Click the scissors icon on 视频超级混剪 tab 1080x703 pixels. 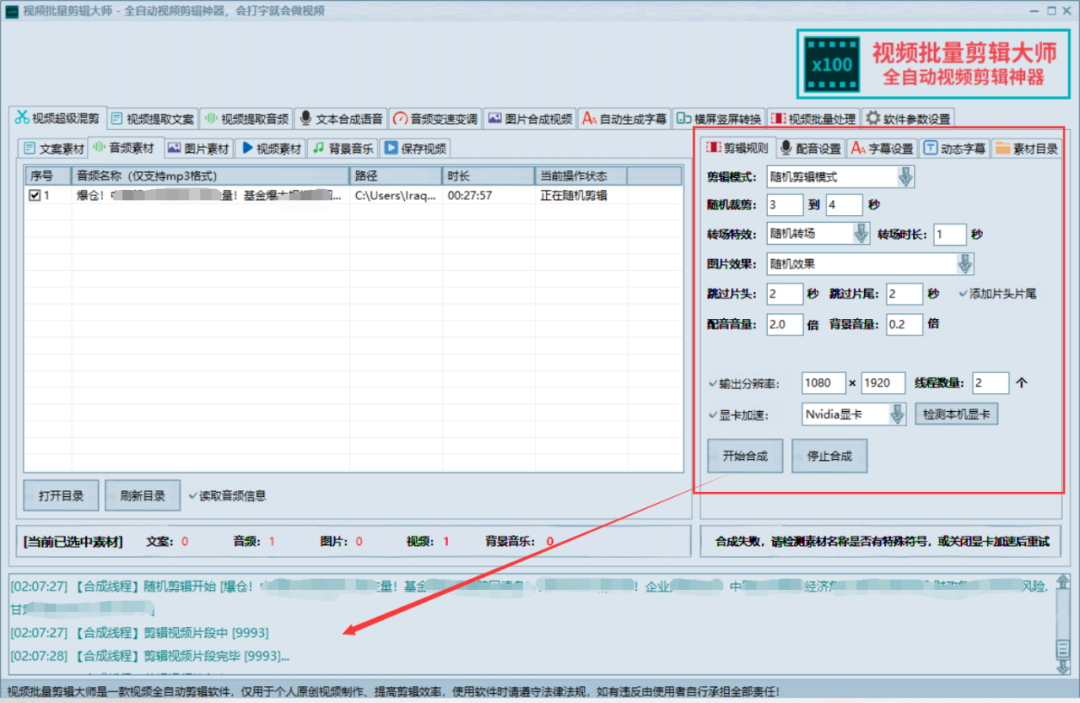(x=21, y=118)
